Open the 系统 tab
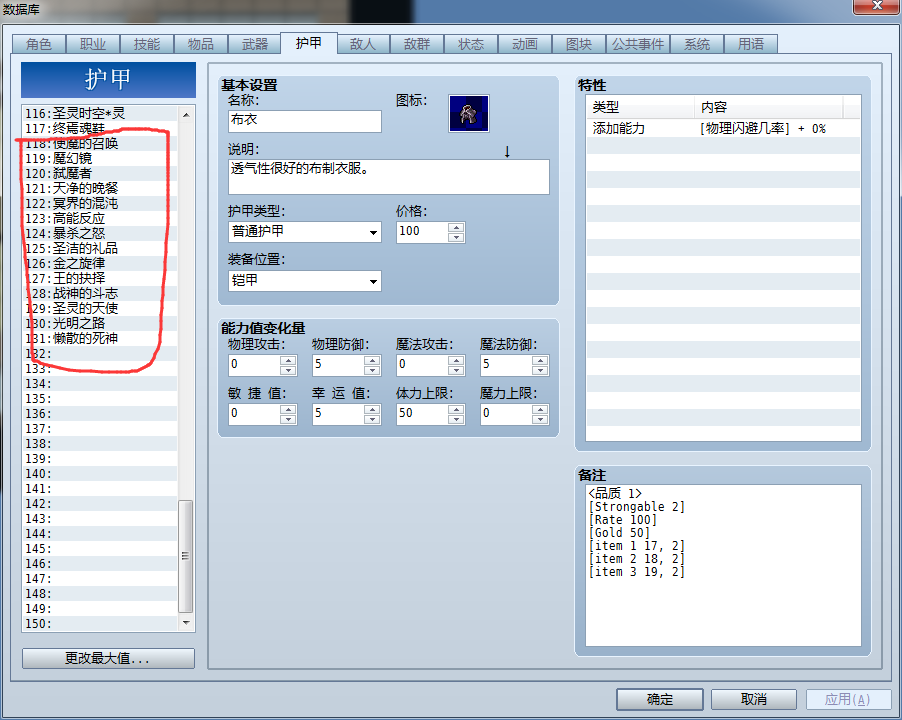The image size is (902, 720). [697, 44]
